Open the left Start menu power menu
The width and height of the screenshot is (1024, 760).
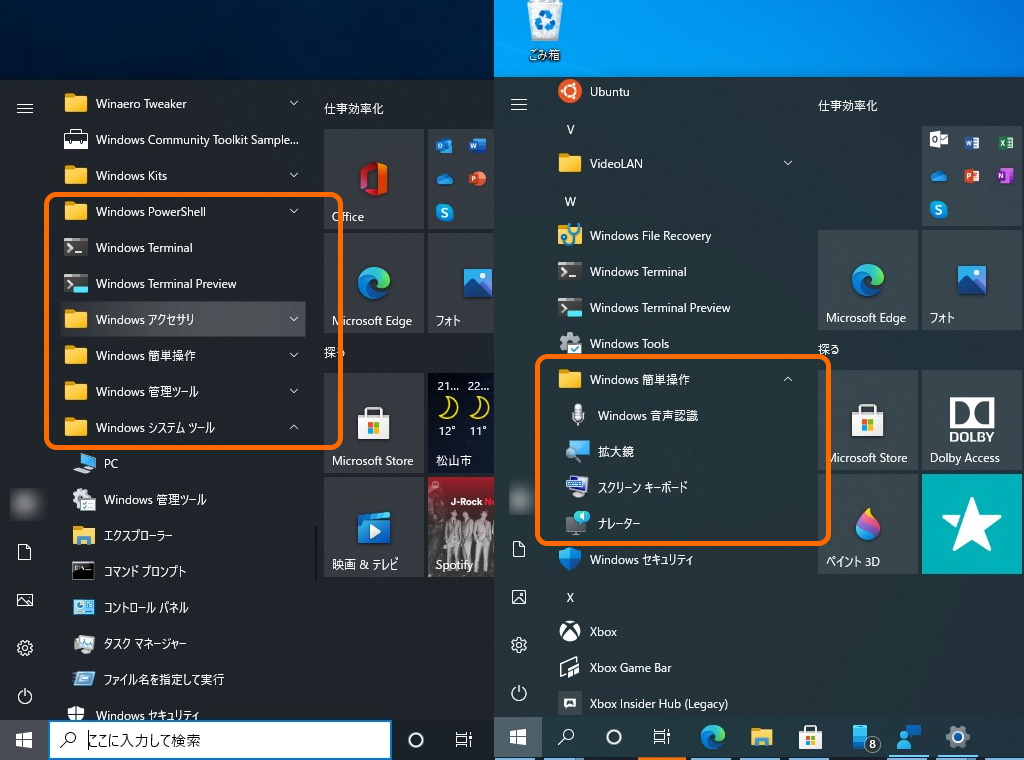point(24,696)
